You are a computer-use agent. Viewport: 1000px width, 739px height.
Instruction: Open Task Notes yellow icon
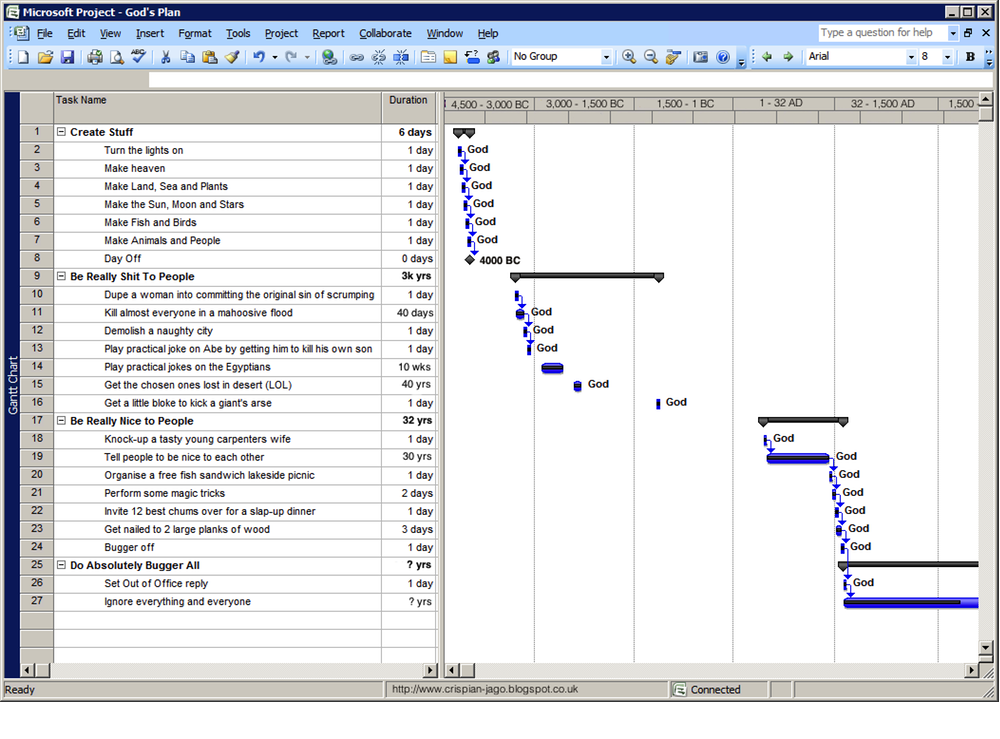coord(450,57)
